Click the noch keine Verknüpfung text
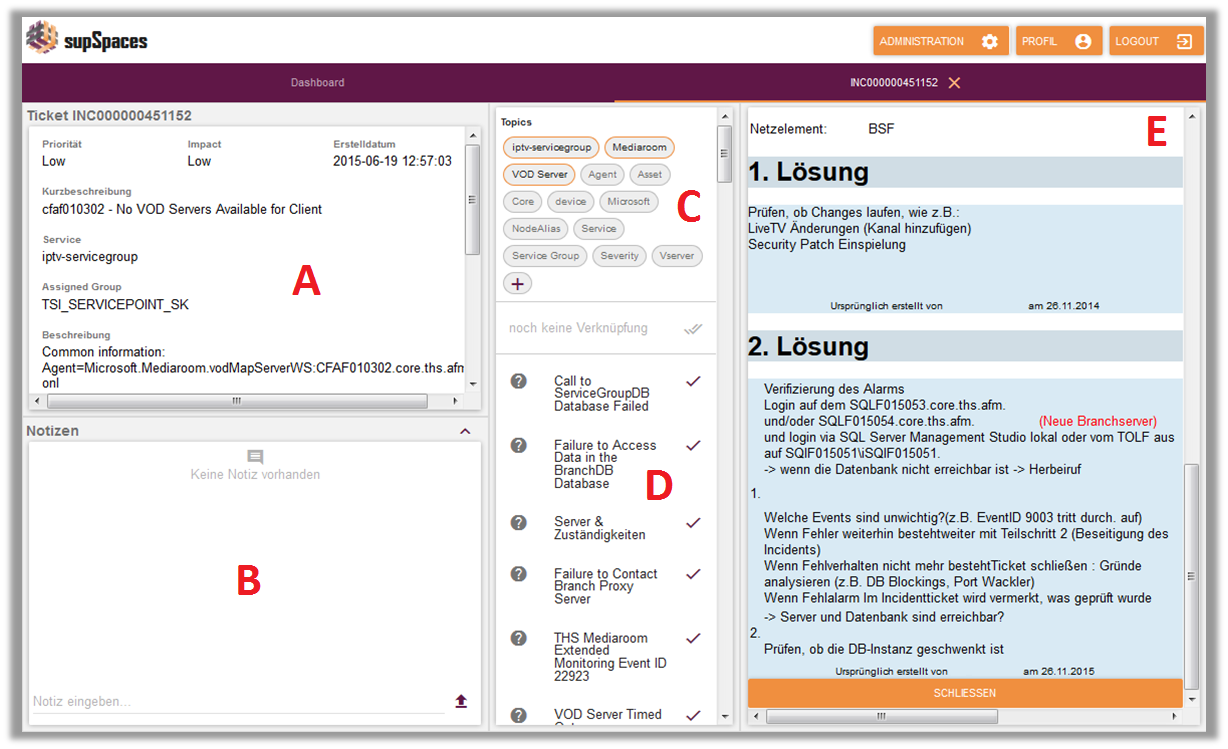Image resolution: width=1228 pixels, height=749 pixels. point(578,328)
